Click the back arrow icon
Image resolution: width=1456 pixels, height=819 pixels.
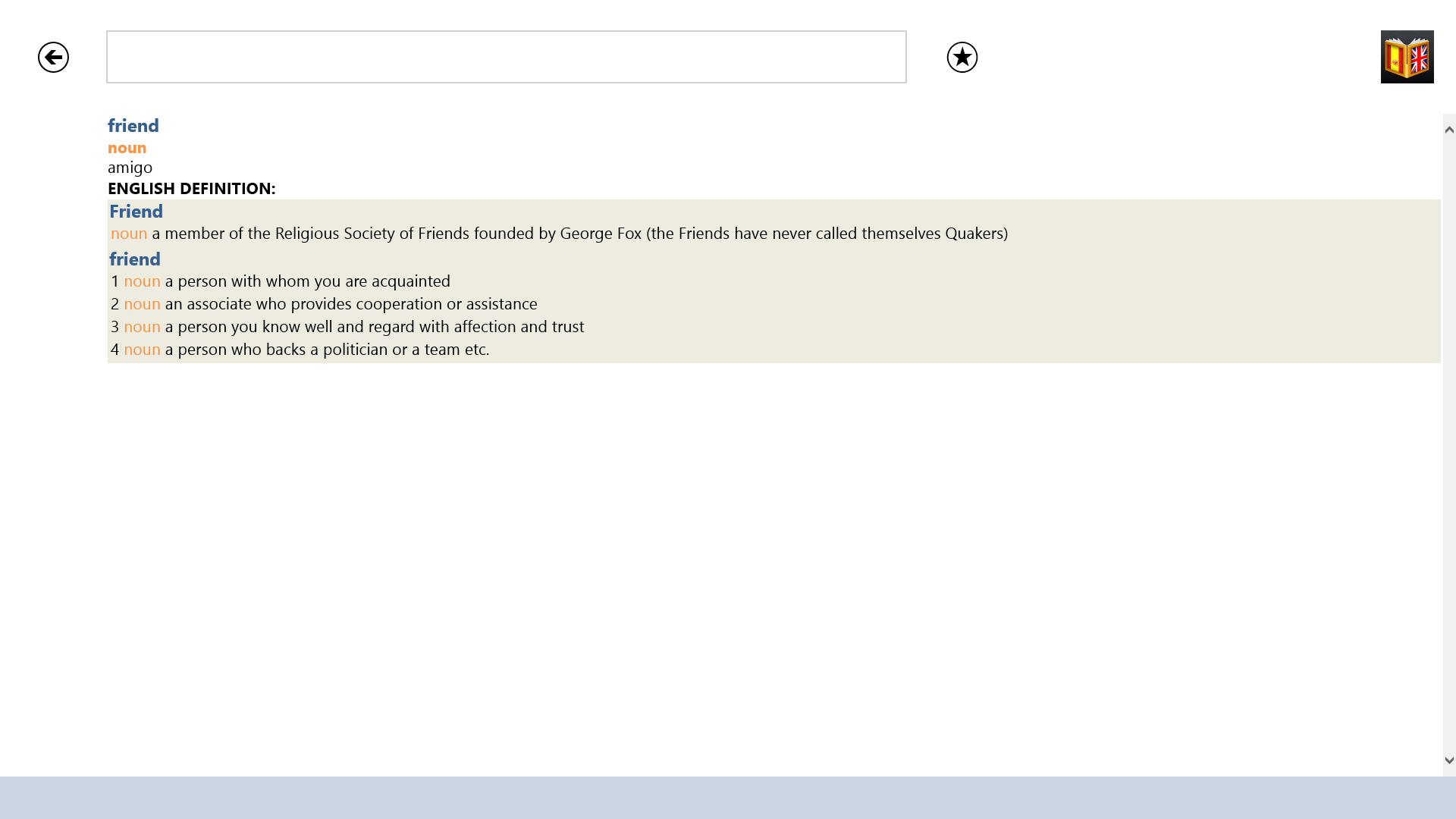pyautogui.click(x=53, y=56)
